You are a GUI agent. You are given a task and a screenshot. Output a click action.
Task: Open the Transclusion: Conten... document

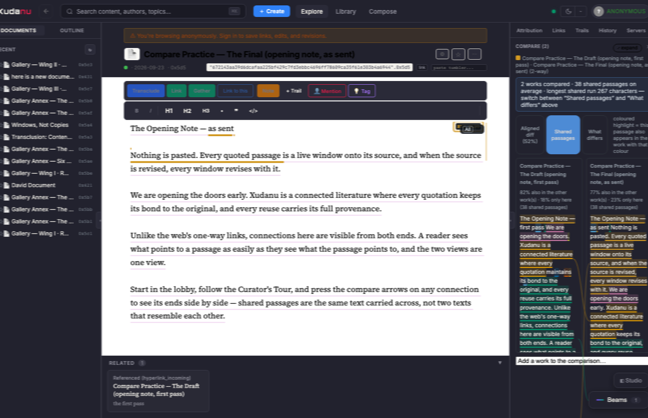pos(47,137)
